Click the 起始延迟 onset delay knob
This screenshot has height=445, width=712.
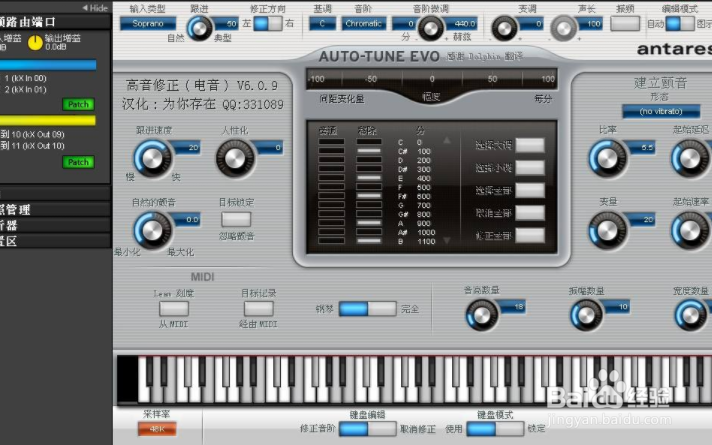[690, 158]
